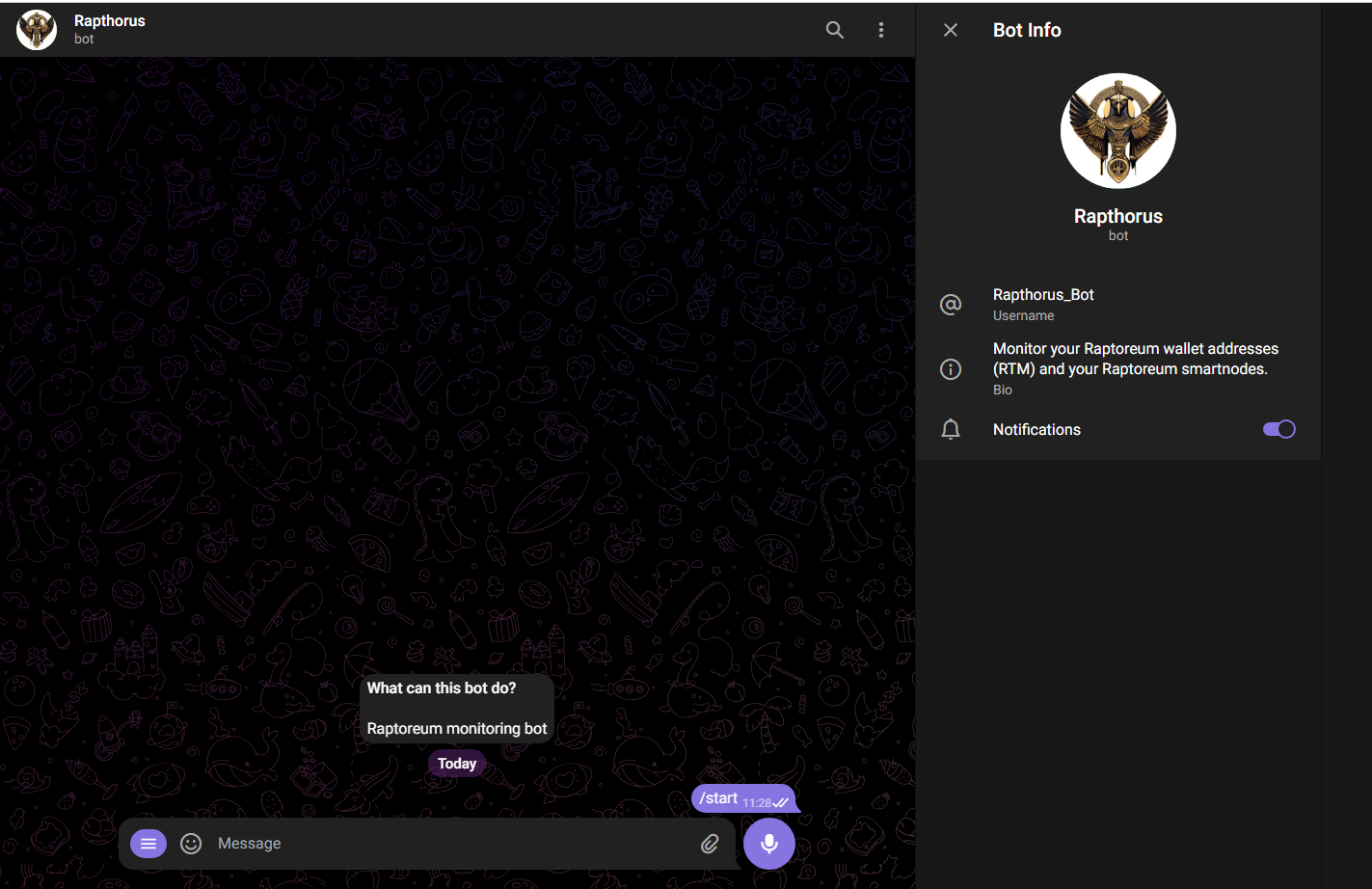Open the three-dot chat options menu
1372x889 pixels.
881,30
